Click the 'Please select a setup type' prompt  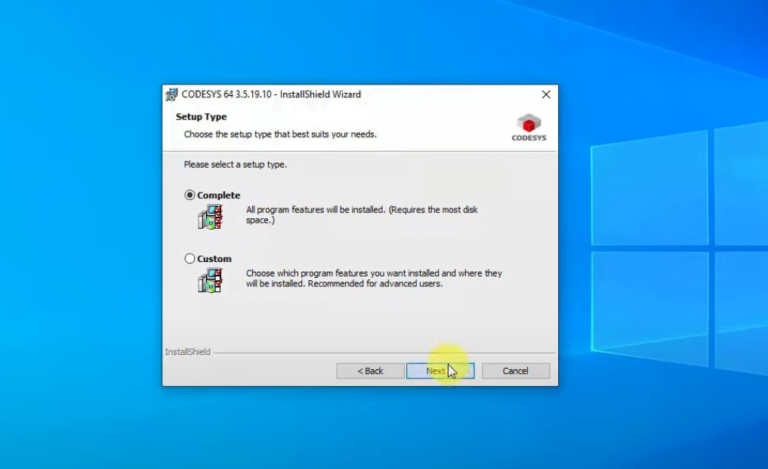235,164
